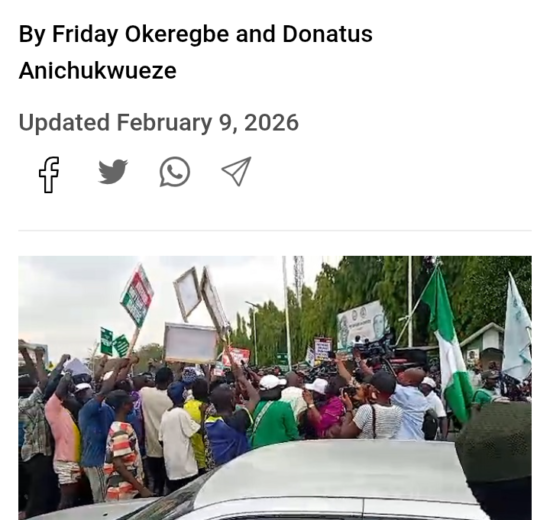Click the billboard with portraits in photo

pyautogui.click(x=362, y=326)
